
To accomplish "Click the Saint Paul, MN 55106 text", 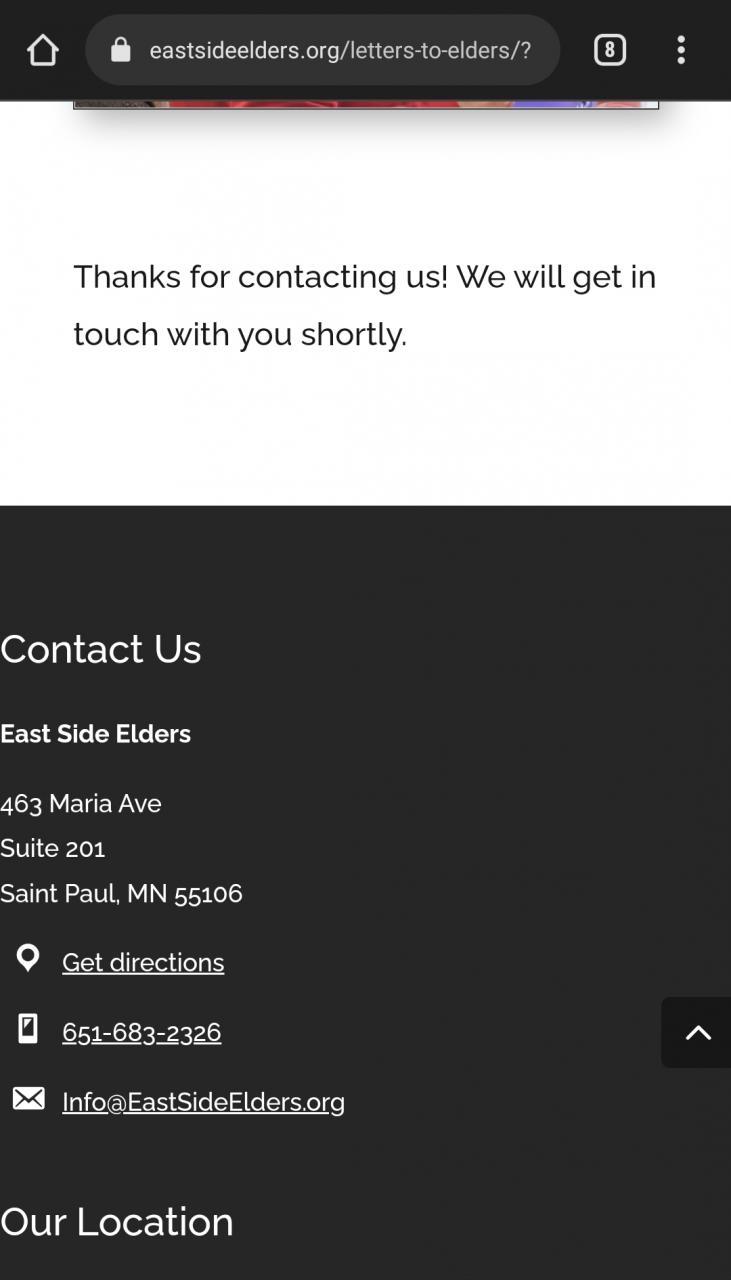I will coord(121,893).
